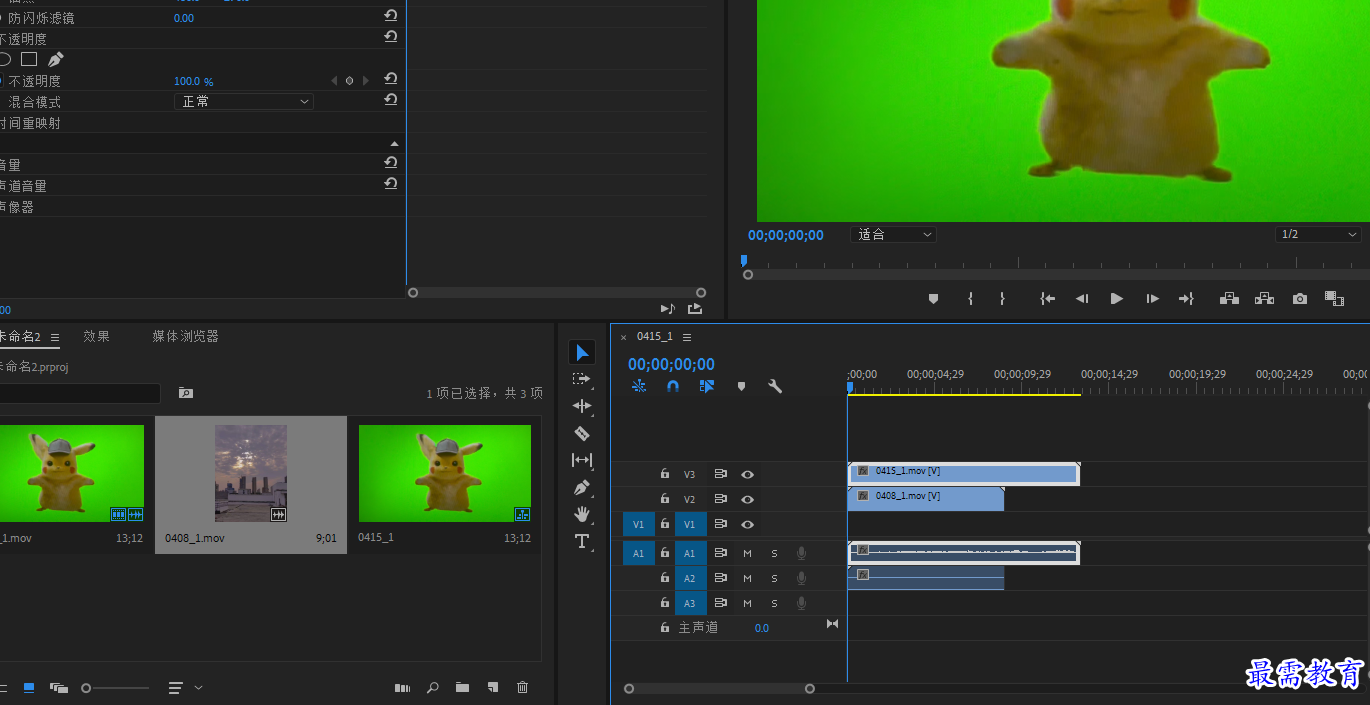Toggle snapping magnet in the timeline
This screenshot has width=1370, height=705.
673,386
